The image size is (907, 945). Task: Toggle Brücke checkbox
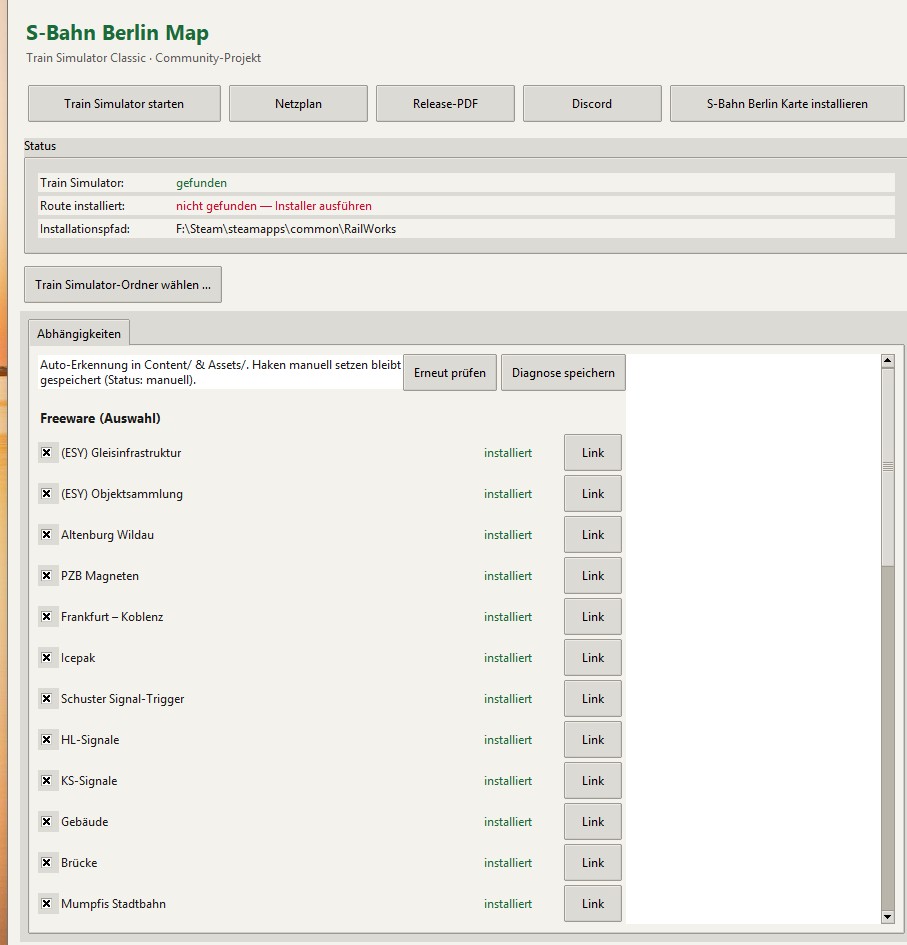click(x=46, y=862)
